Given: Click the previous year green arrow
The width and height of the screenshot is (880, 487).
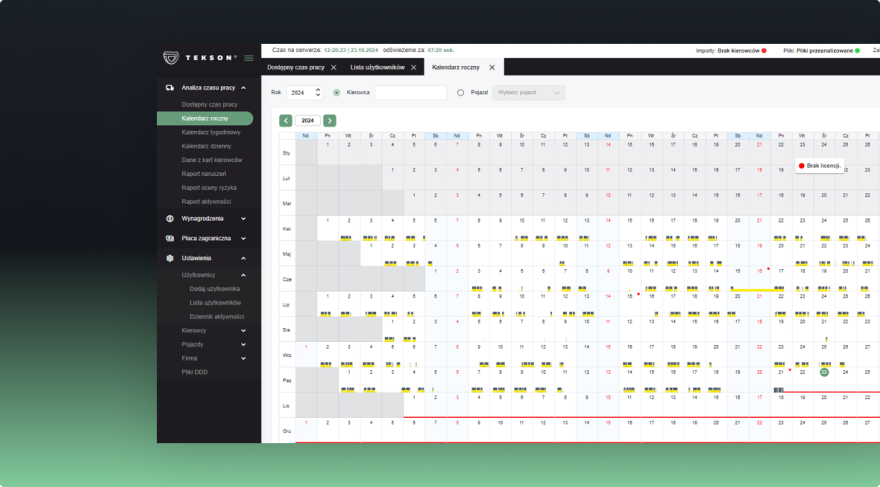Looking at the screenshot, I should pyautogui.click(x=286, y=121).
